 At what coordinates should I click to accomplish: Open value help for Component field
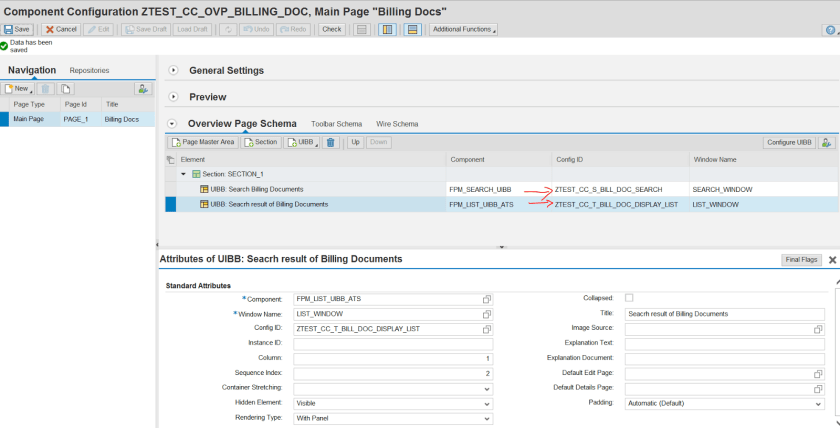pyautogui.click(x=487, y=299)
